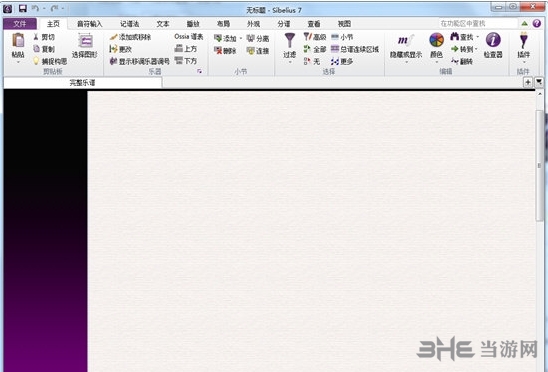This screenshot has width=548, height=372.
Task: Click the Hide or Show (隐藏或显示) mf icon
Action: pyautogui.click(x=406, y=41)
